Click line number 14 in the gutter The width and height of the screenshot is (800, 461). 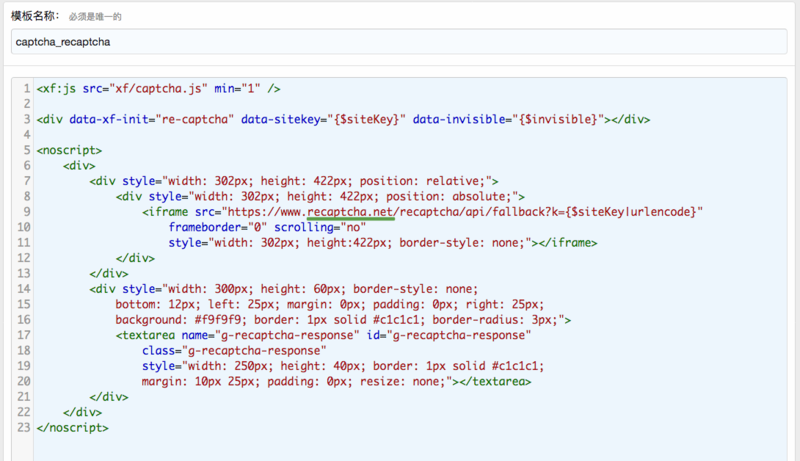click(x=23, y=289)
